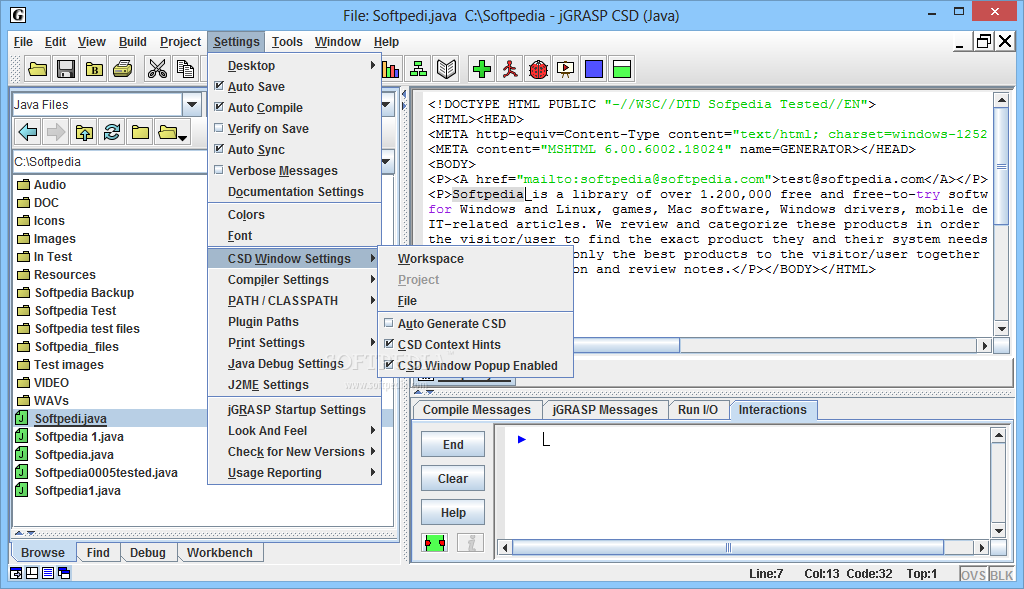The width and height of the screenshot is (1024, 589).
Task: Click the Open File folder toolbar icon
Action: pyautogui.click(x=37, y=69)
